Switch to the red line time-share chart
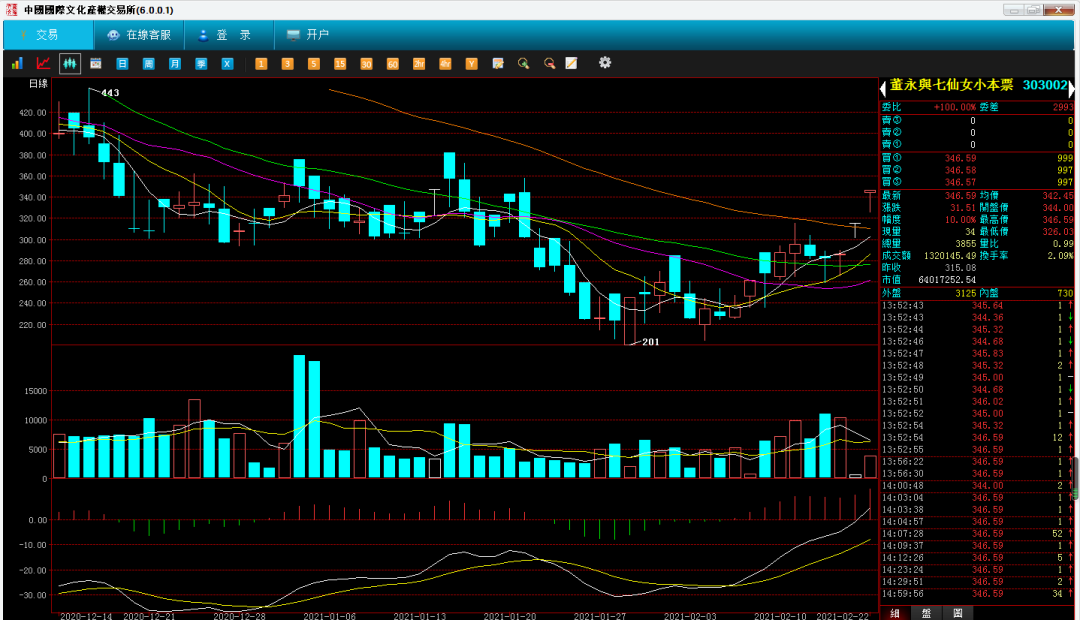Screen dimensions: 1080x620 pyautogui.click(x=43, y=63)
